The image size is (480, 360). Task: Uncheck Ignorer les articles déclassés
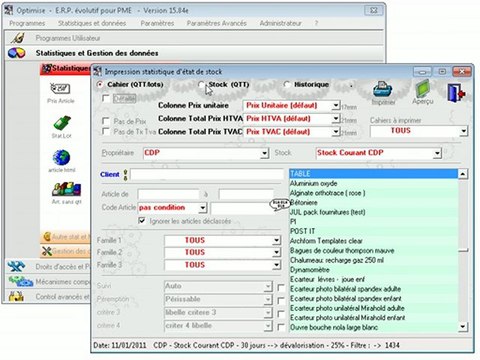pos(142,221)
